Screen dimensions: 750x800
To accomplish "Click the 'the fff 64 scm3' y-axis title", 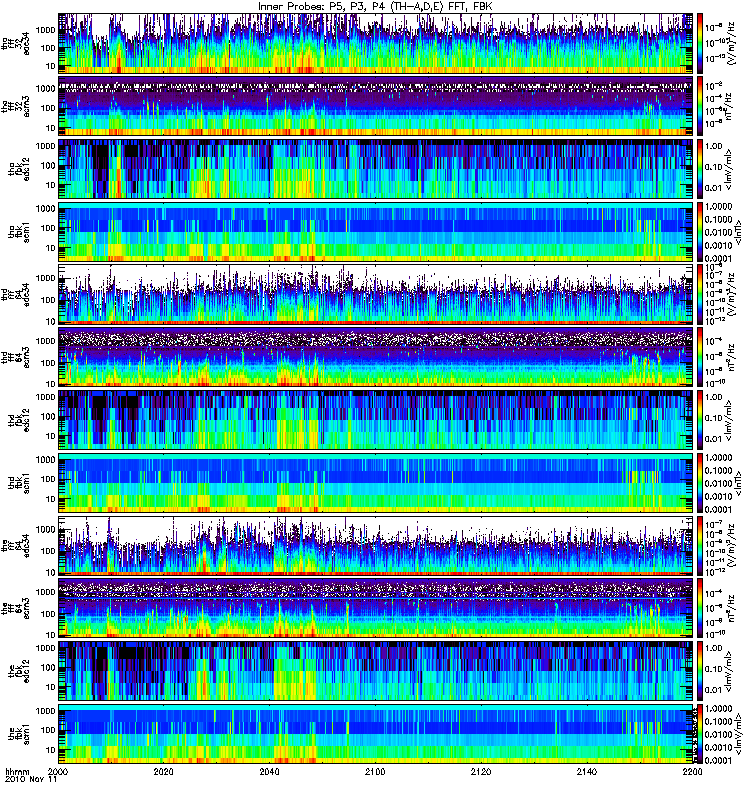I will [15, 608].
